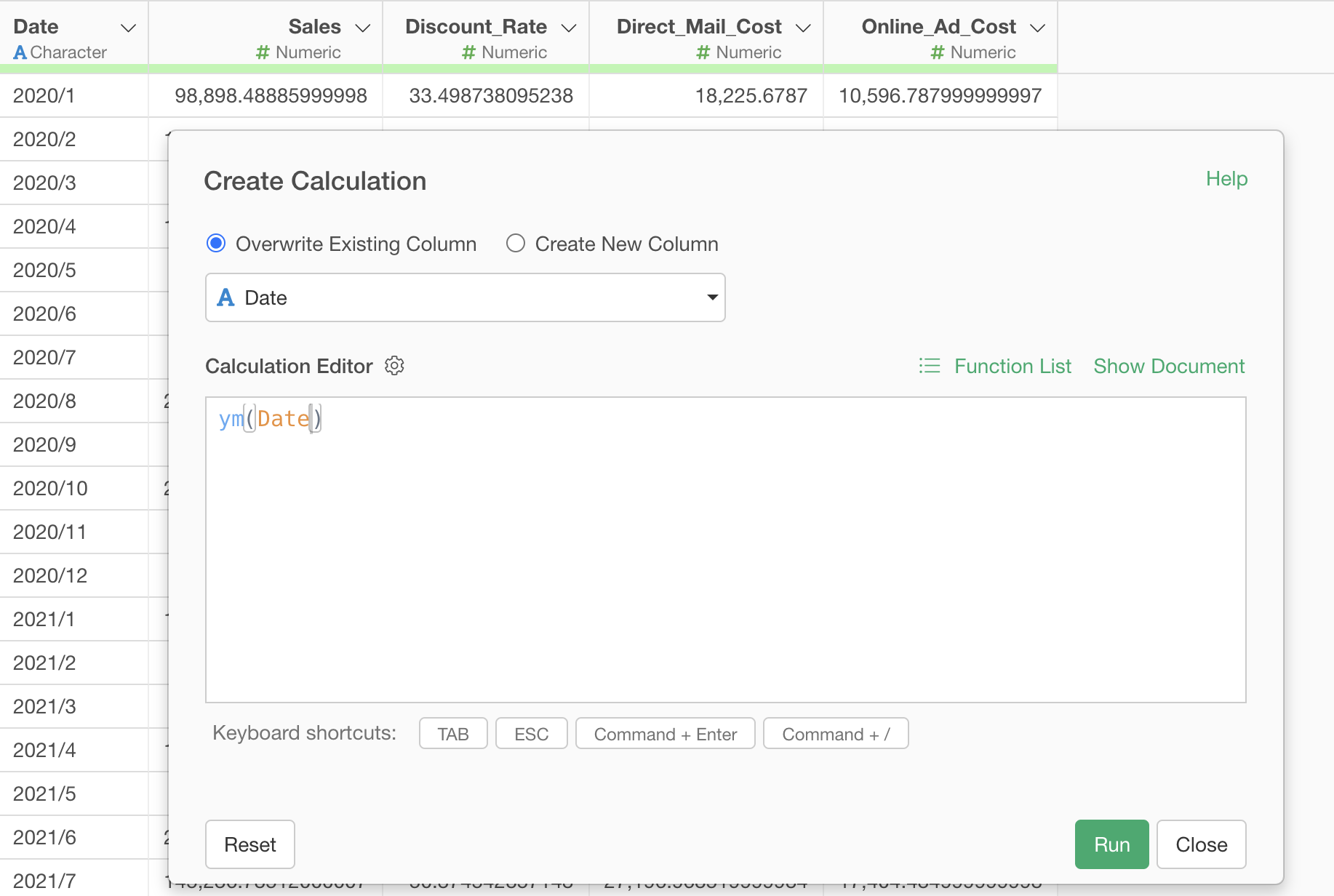The image size is (1334, 896).
Task: Click the Function List icon
Action: click(930, 366)
